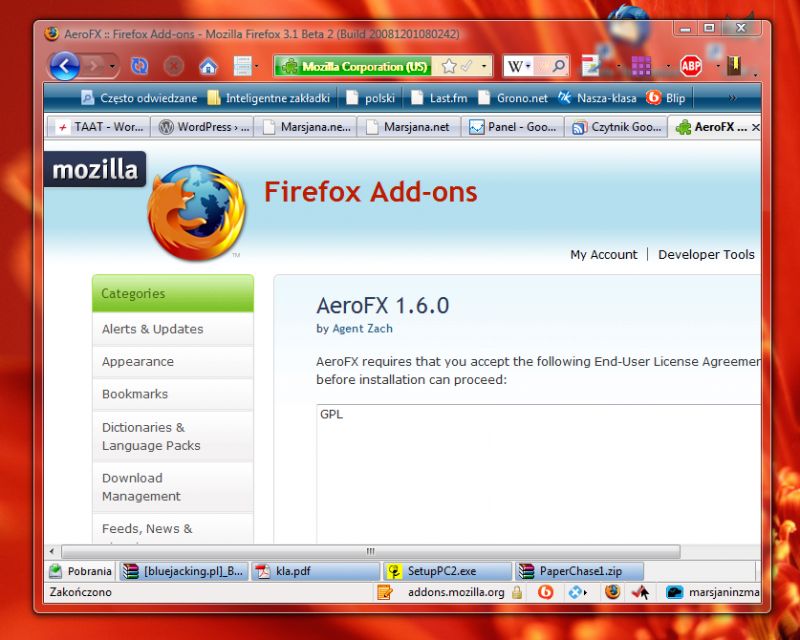This screenshot has width=800, height=640.
Task: Open the Blip bookmark
Action: 666,98
